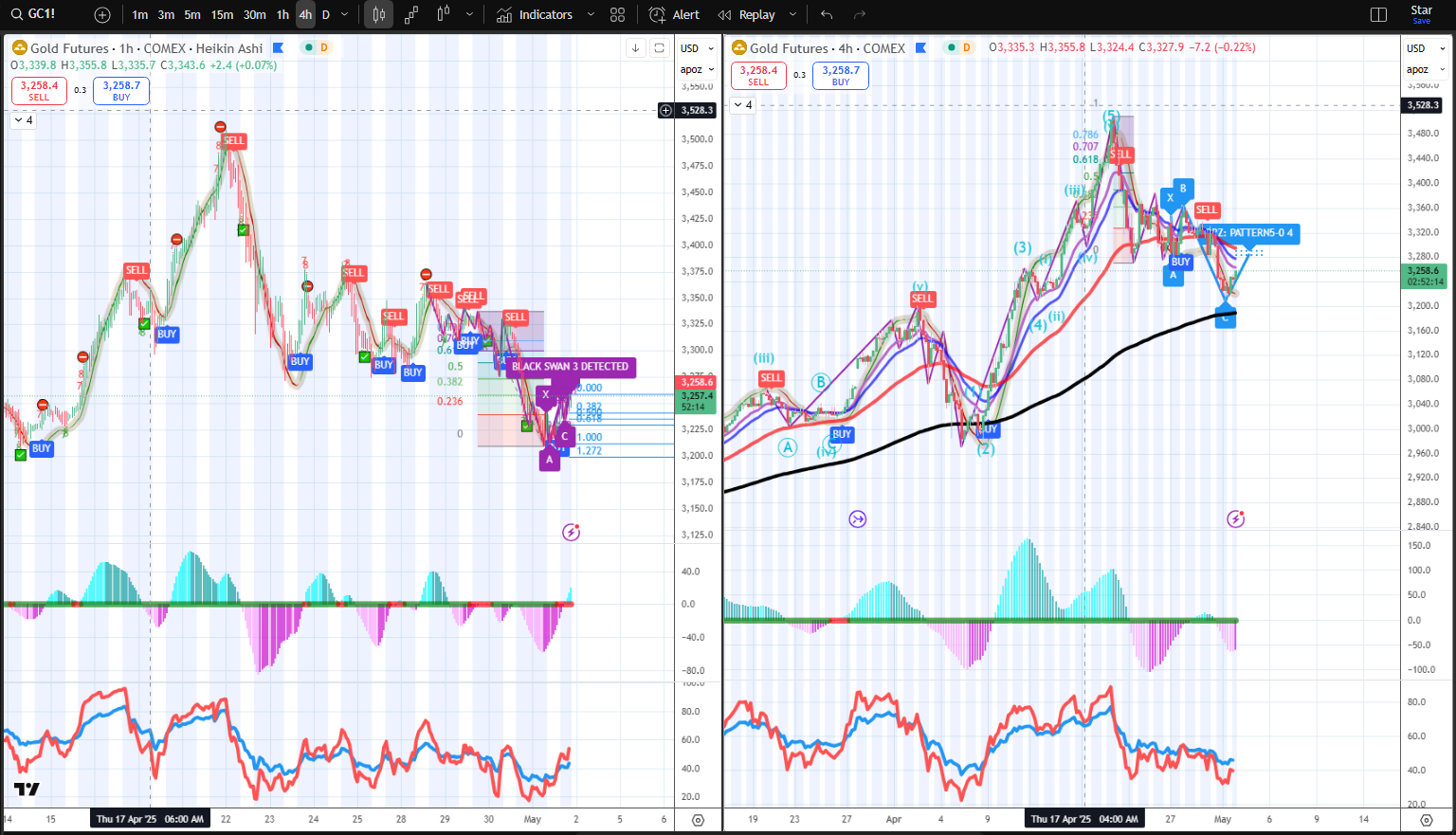Select the 3m timeframe
The image size is (1456, 835).
coord(166,15)
